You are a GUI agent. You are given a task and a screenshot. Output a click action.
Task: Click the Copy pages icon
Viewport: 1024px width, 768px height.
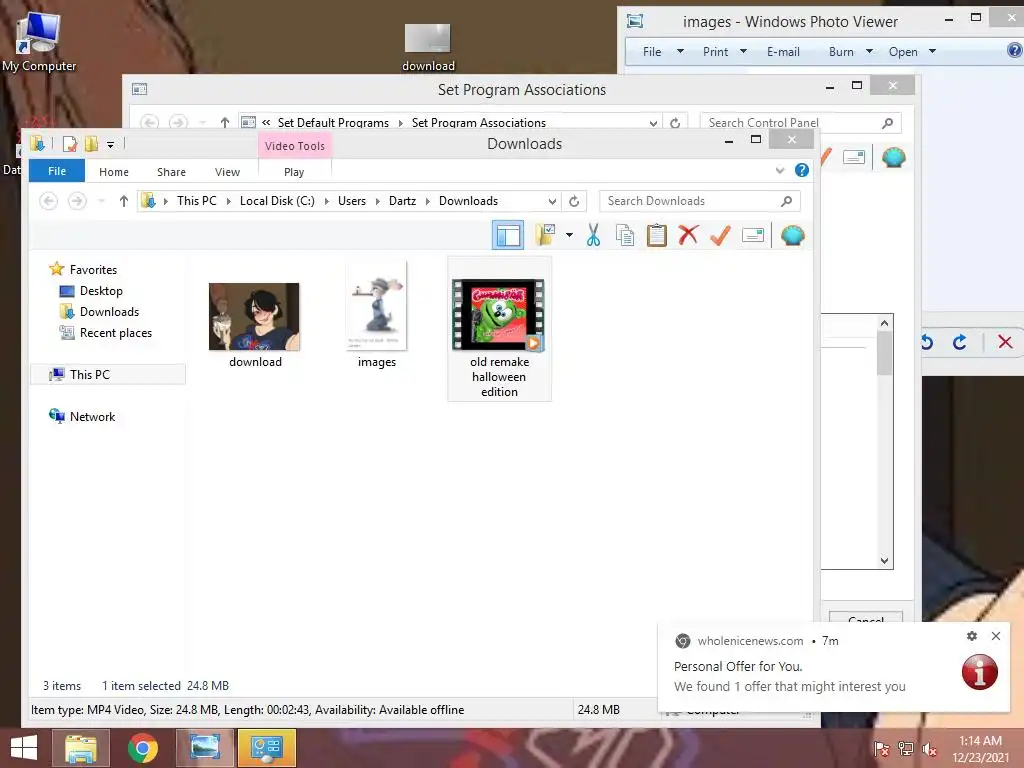625,235
